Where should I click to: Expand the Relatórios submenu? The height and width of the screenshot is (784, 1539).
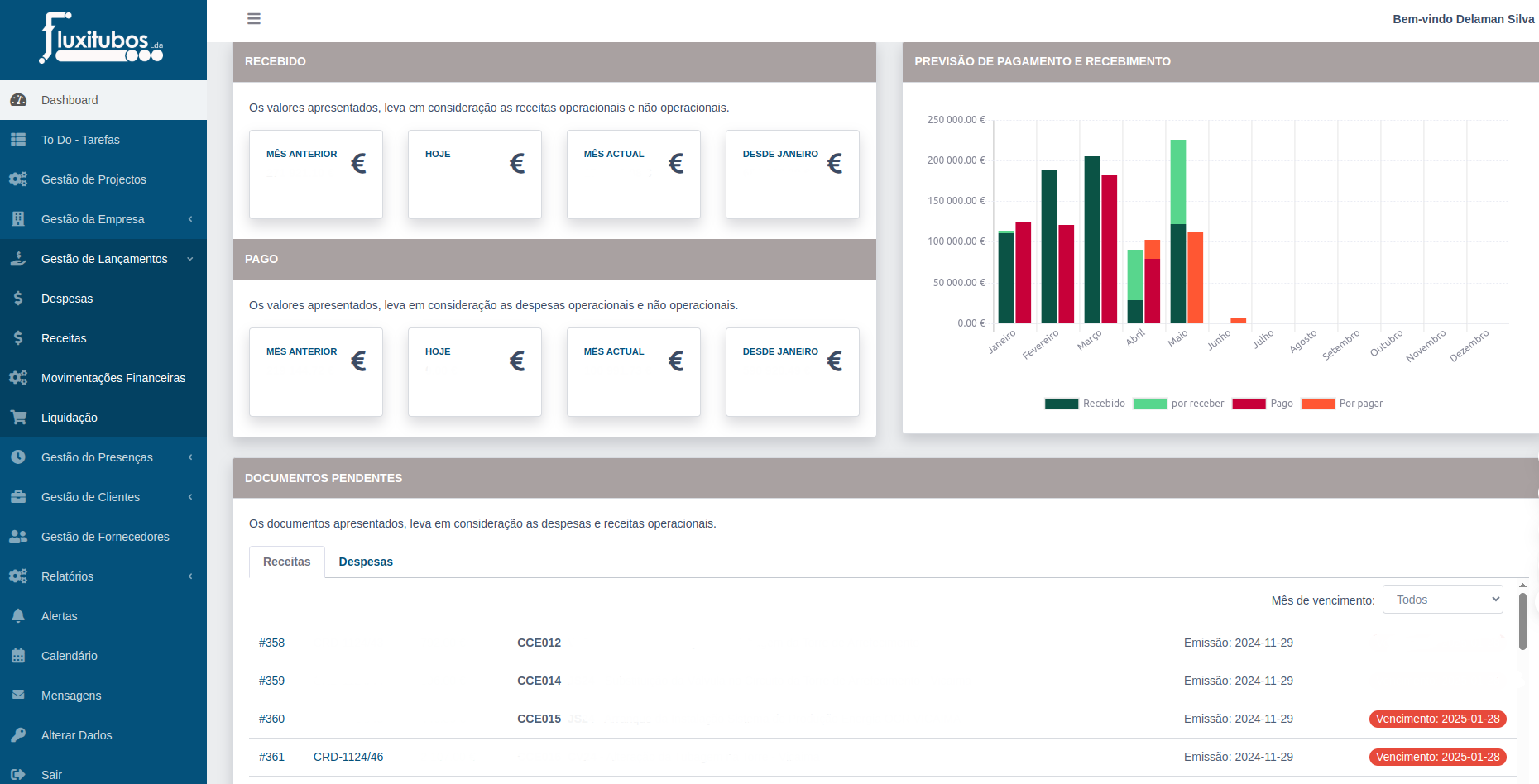pyautogui.click(x=103, y=576)
